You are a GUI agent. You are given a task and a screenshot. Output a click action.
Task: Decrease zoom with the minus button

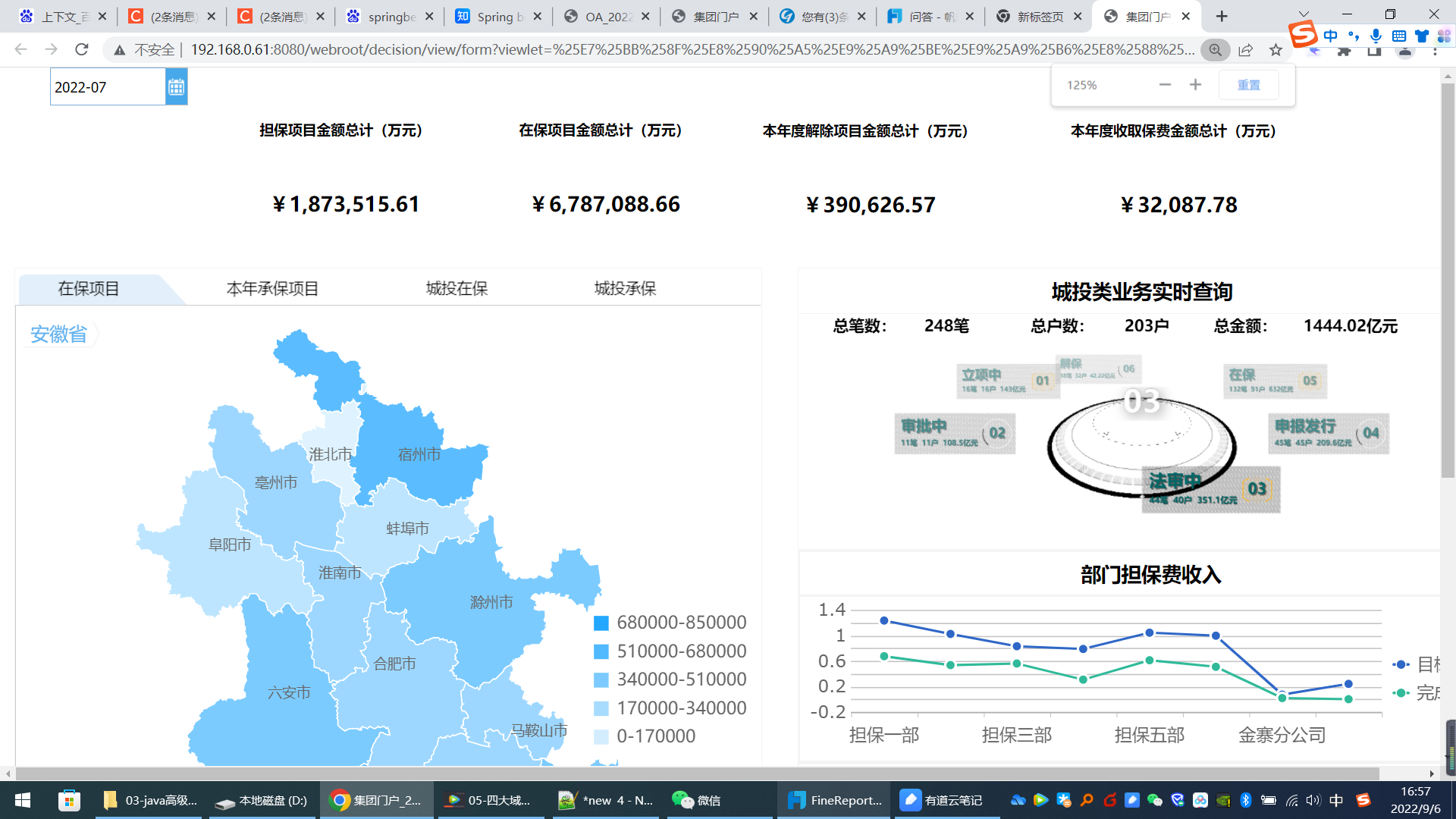pyautogui.click(x=1165, y=85)
